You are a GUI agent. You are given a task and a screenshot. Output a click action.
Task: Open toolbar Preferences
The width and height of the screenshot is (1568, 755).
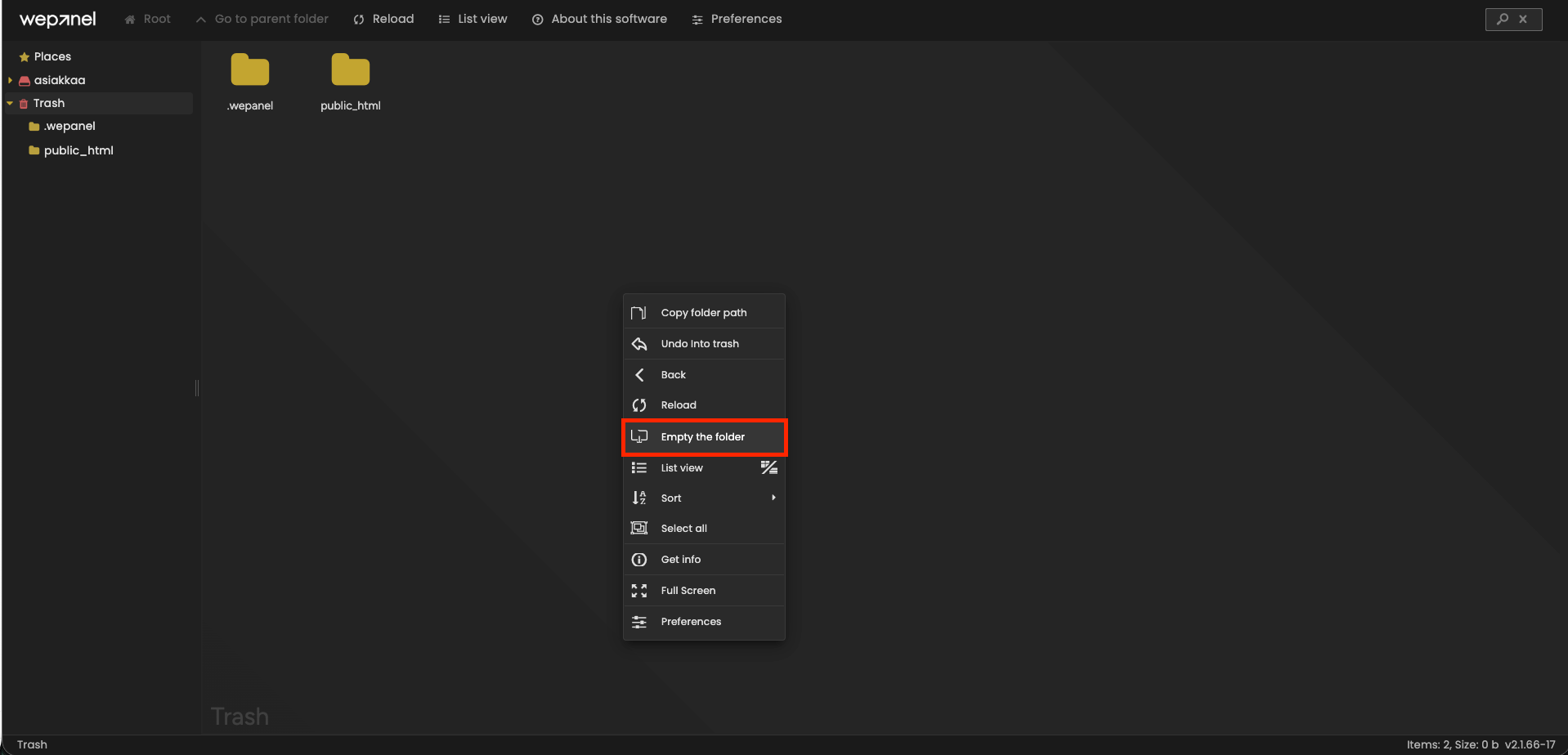[x=737, y=19]
